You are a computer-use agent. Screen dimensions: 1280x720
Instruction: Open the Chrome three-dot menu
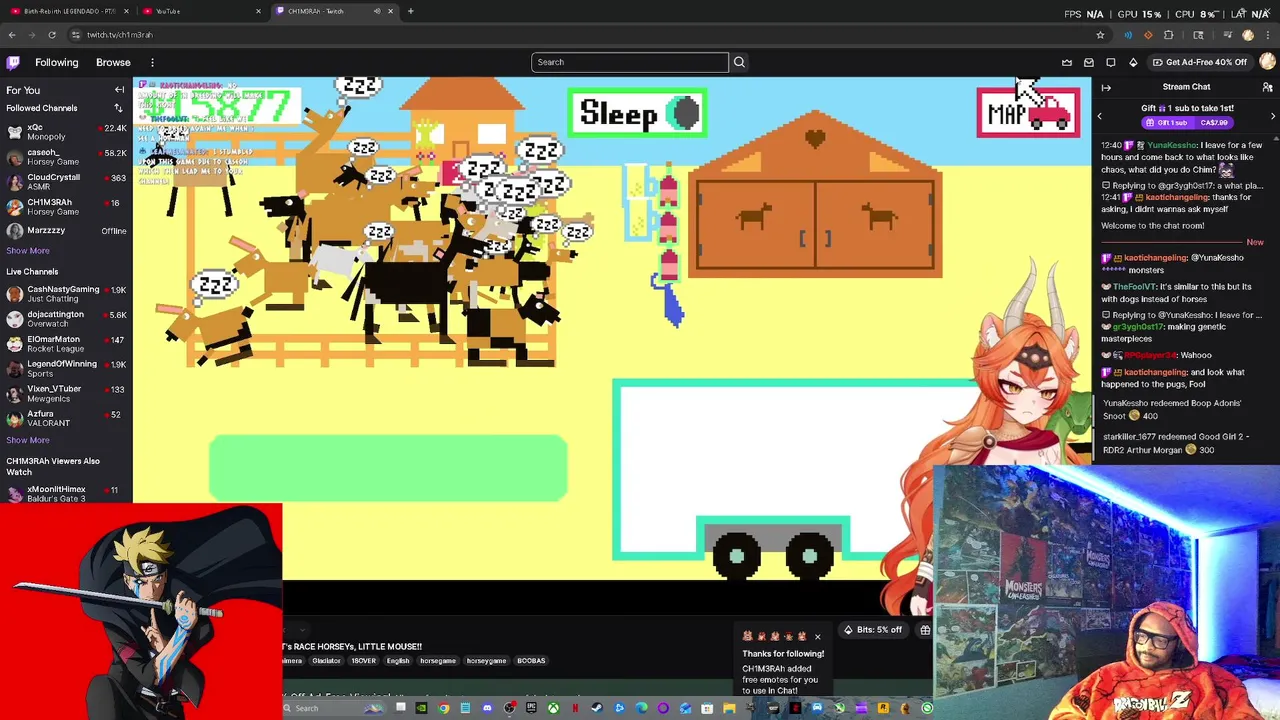click(x=1268, y=35)
